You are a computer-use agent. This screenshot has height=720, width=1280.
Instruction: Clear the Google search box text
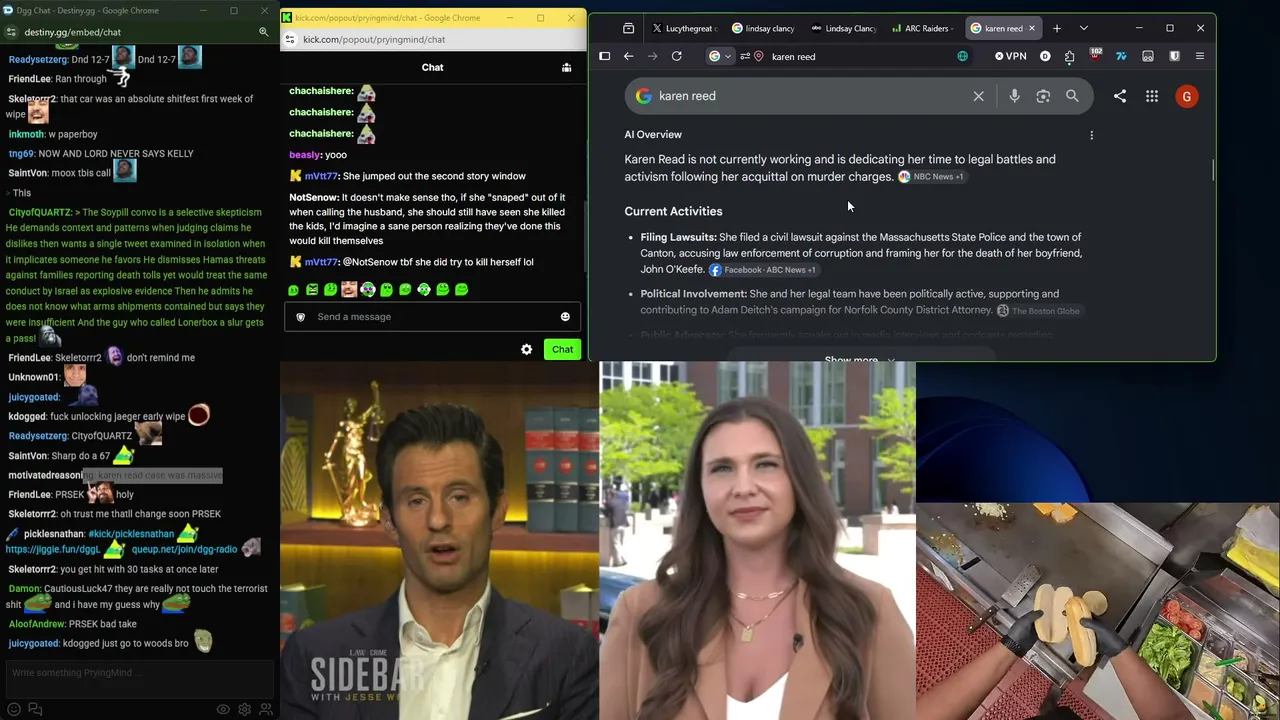tap(979, 96)
